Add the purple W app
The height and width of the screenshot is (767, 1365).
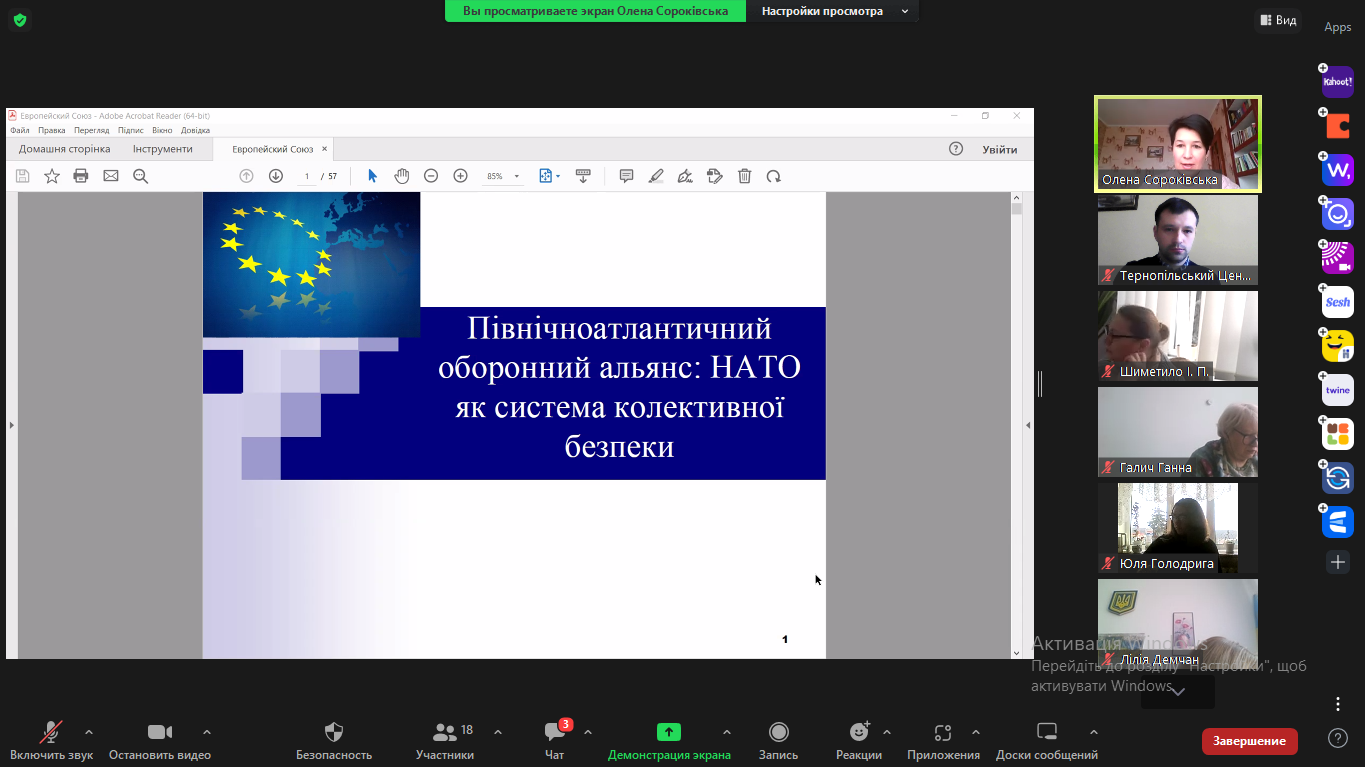click(1337, 170)
